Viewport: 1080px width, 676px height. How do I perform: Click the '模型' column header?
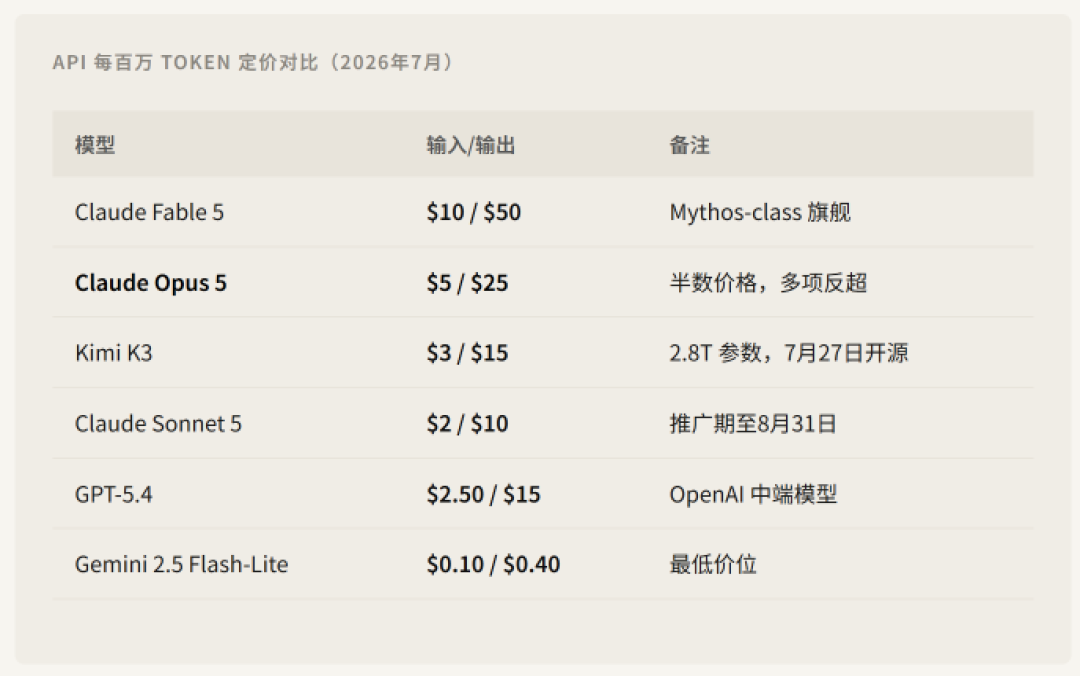coord(95,145)
